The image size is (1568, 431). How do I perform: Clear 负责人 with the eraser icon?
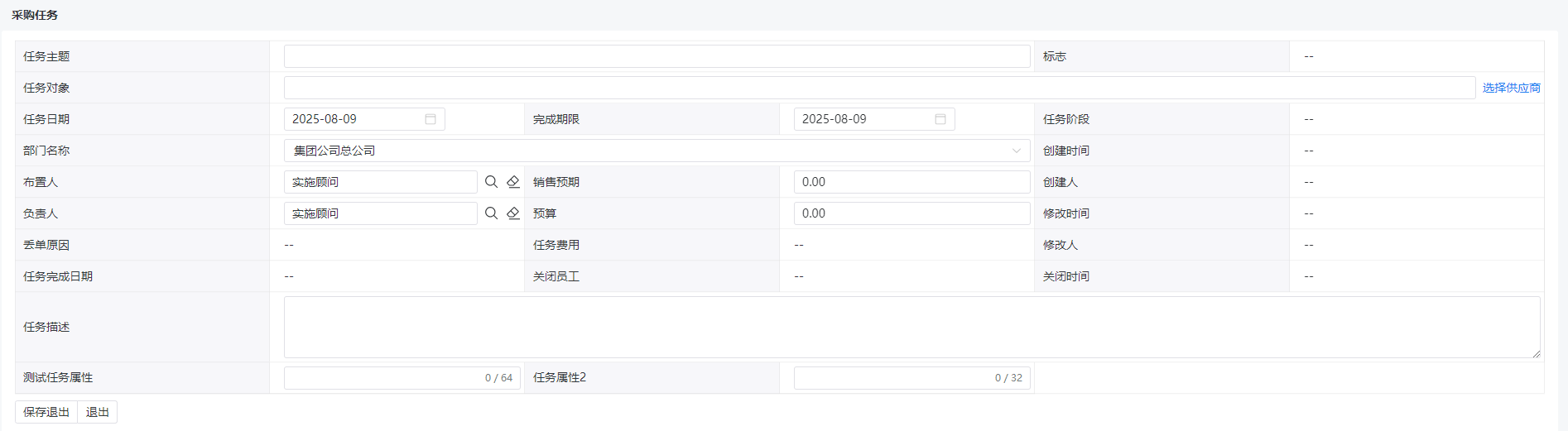[x=513, y=213]
